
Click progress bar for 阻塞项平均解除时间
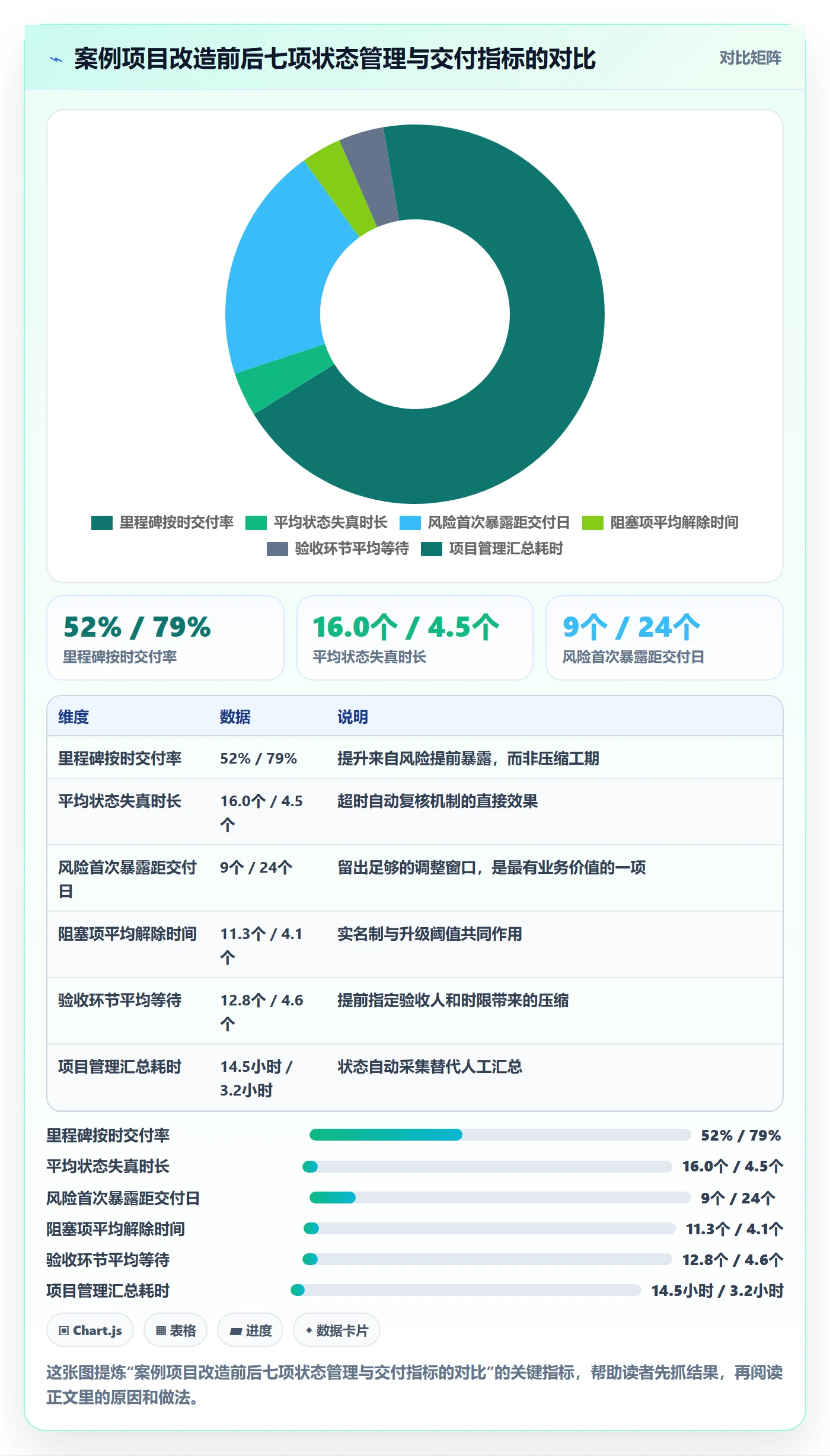[x=490, y=1228]
